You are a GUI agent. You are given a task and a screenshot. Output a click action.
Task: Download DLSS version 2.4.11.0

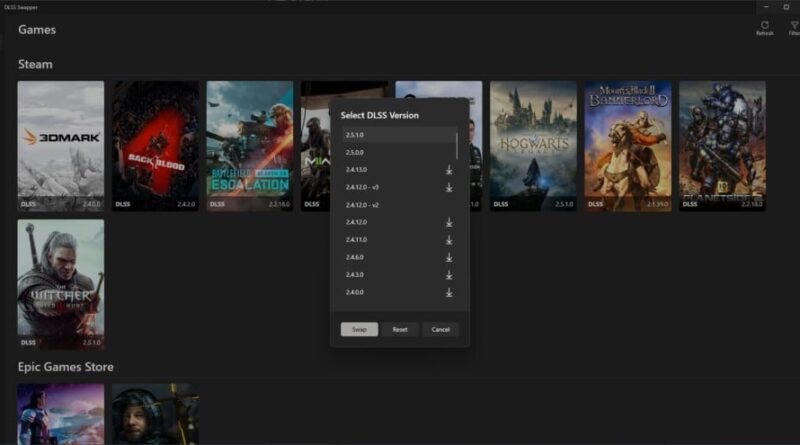[x=449, y=240]
